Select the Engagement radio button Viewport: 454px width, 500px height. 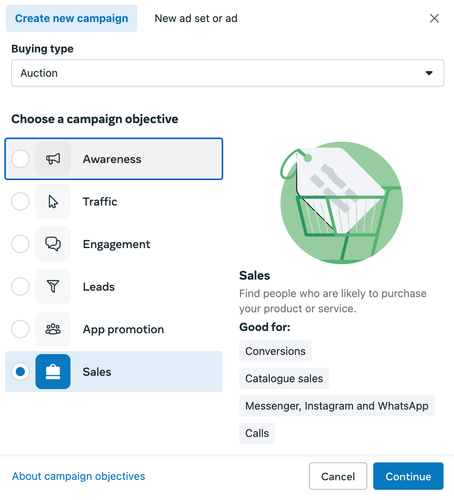click(20, 244)
